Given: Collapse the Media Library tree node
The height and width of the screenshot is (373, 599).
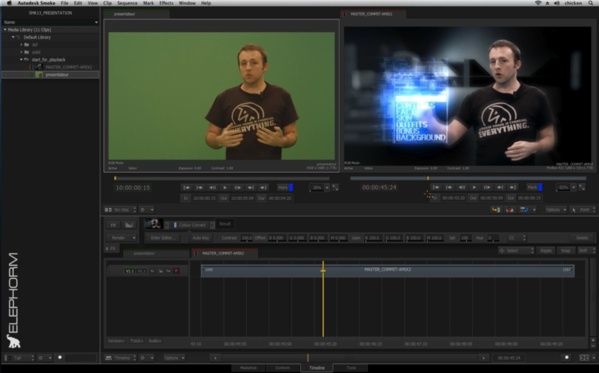Looking at the screenshot, I should [x=5, y=29].
